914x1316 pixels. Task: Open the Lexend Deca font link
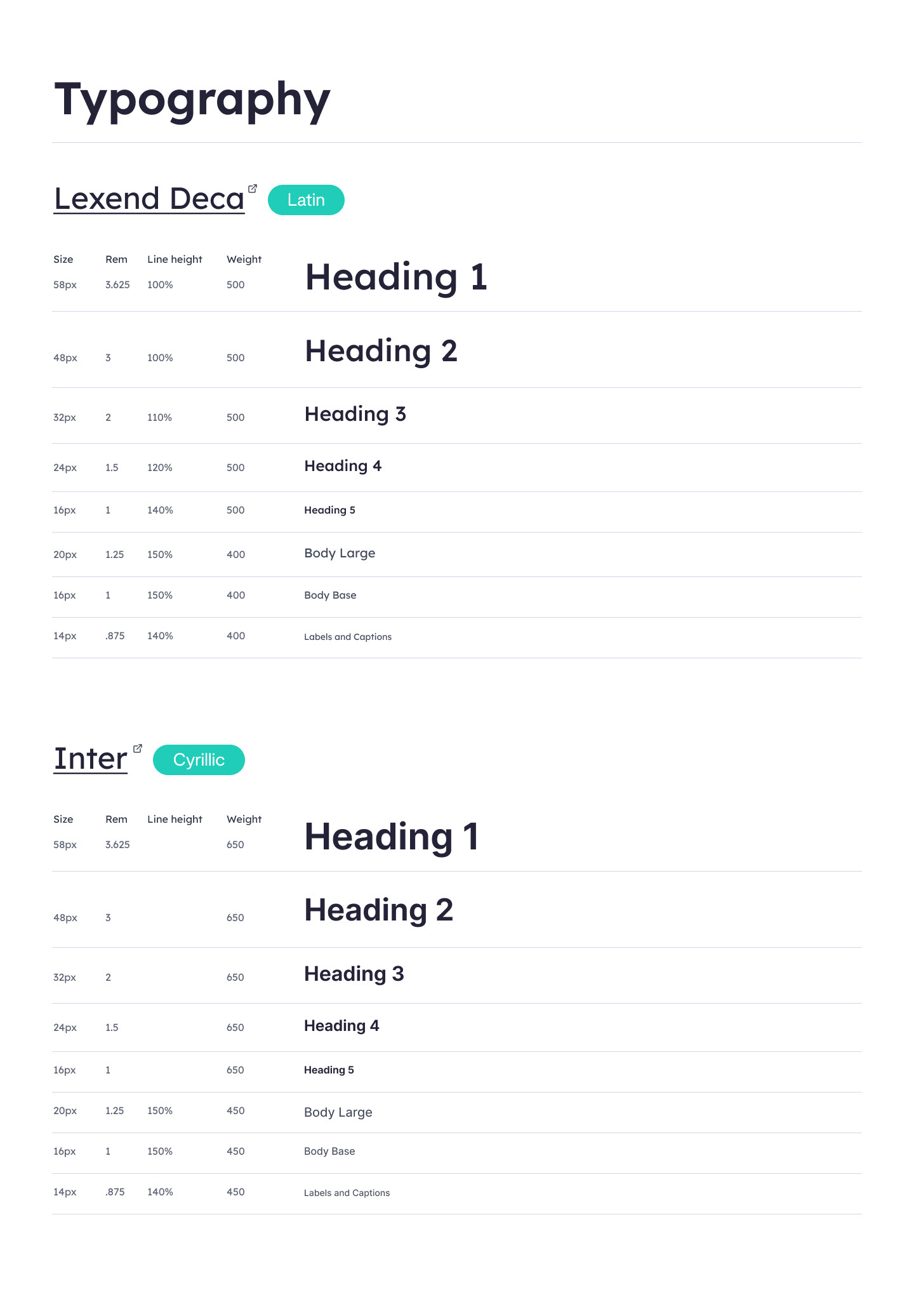click(149, 199)
